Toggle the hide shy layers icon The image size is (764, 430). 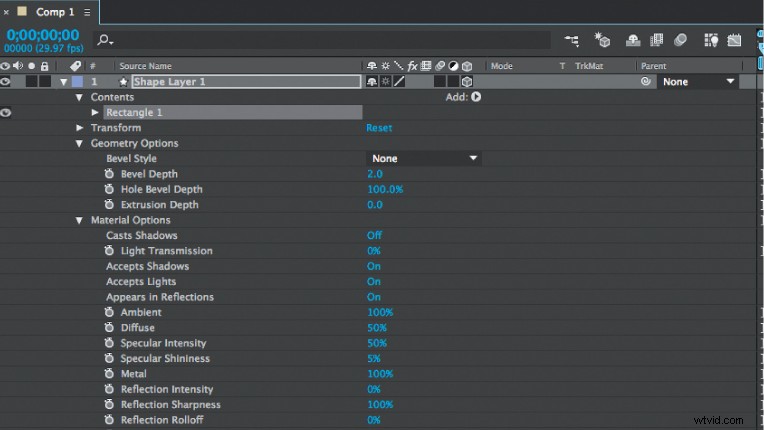point(633,40)
